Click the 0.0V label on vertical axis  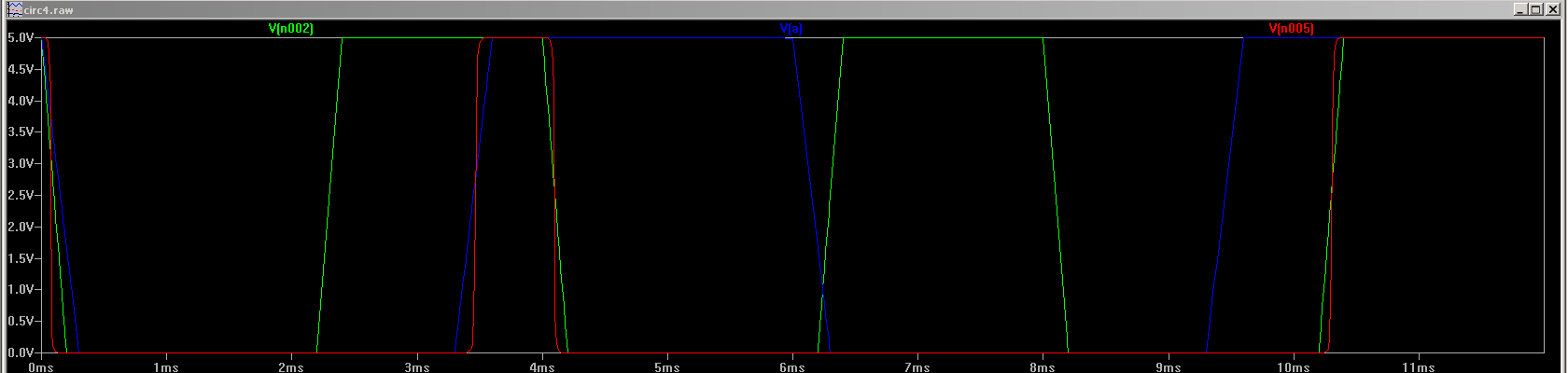(x=20, y=352)
